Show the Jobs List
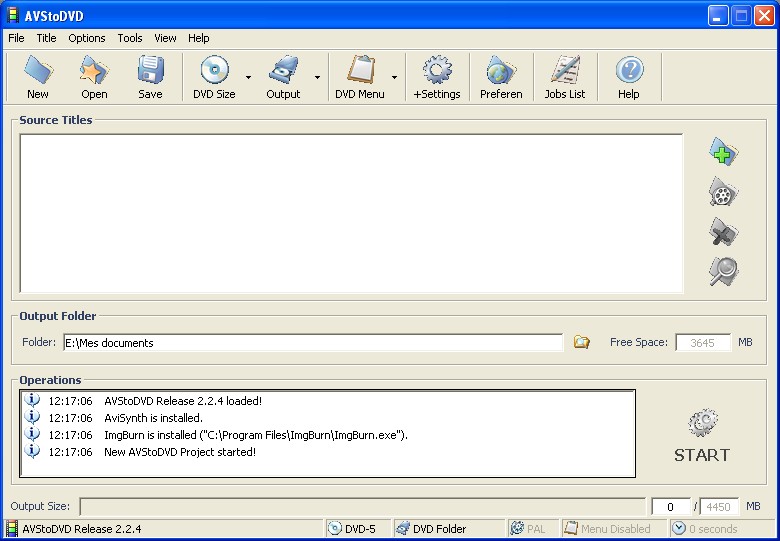 (565, 76)
